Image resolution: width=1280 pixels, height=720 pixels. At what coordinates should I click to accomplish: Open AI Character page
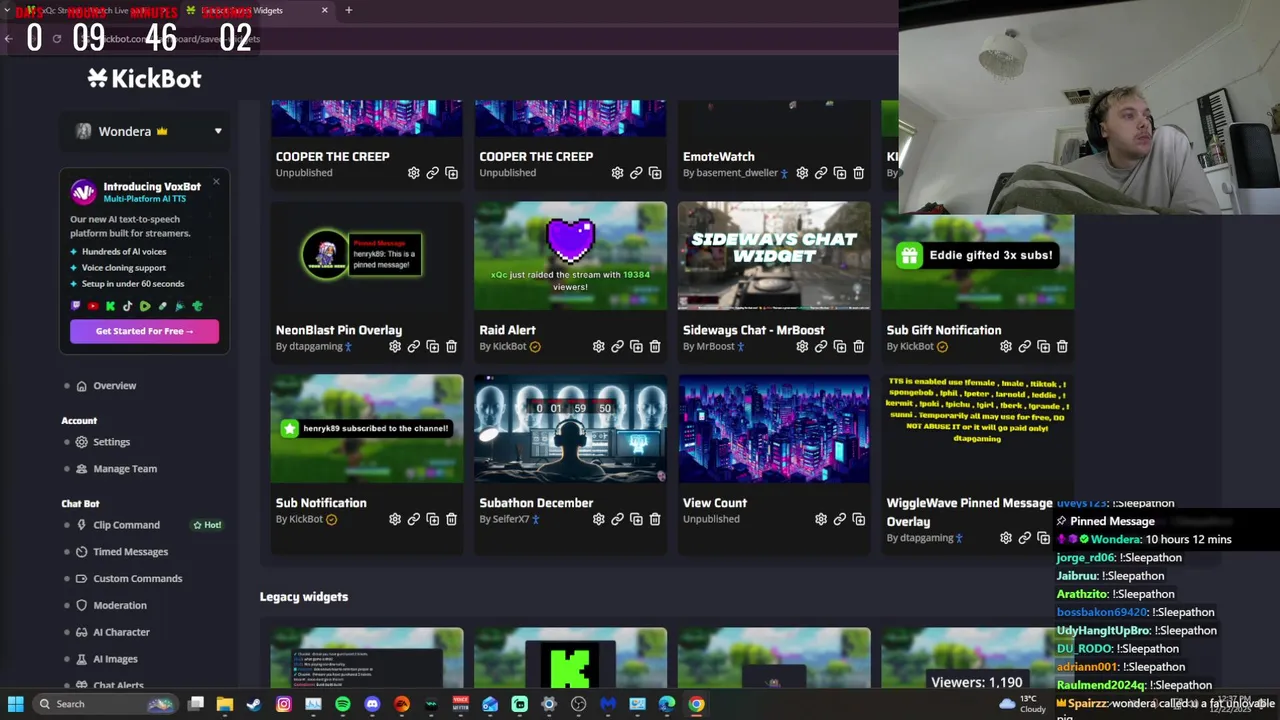click(x=121, y=633)
